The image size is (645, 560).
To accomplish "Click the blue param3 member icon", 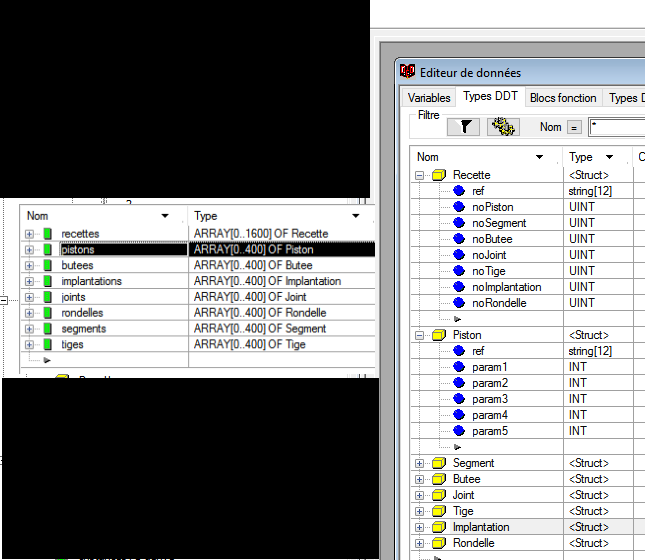I will [x=459, y=399].
